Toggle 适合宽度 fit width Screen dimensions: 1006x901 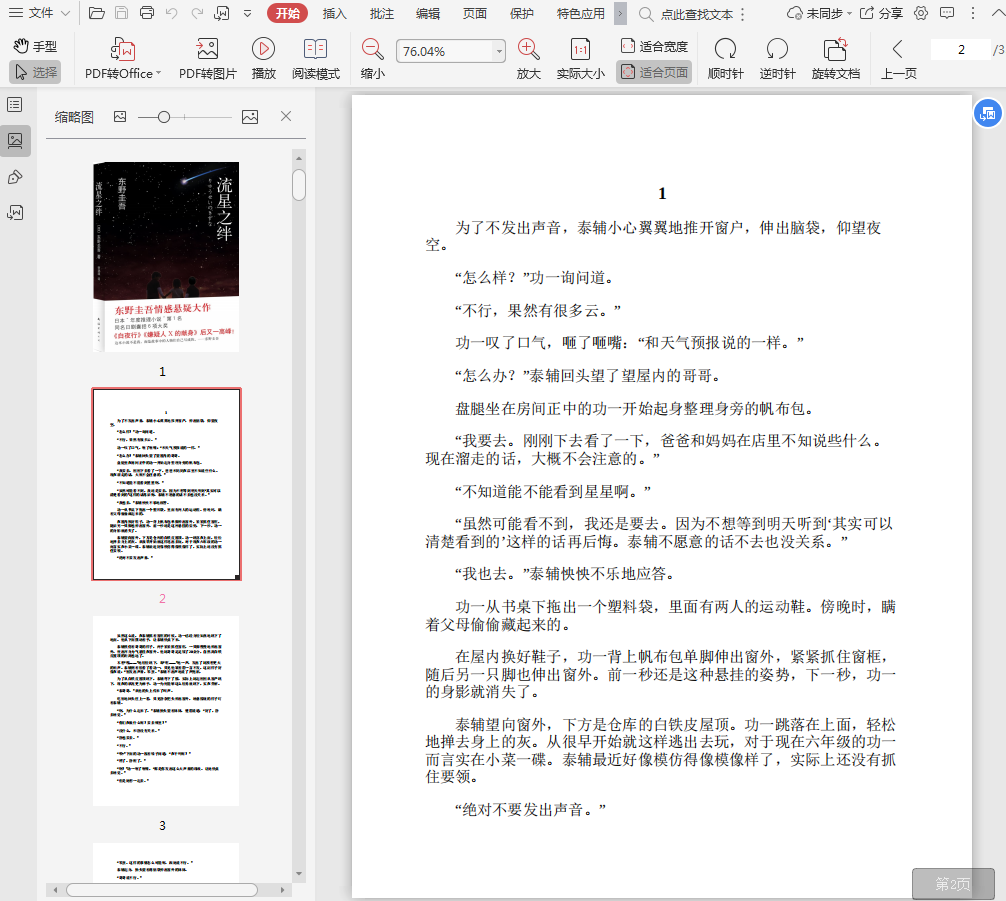click(654, 46)
